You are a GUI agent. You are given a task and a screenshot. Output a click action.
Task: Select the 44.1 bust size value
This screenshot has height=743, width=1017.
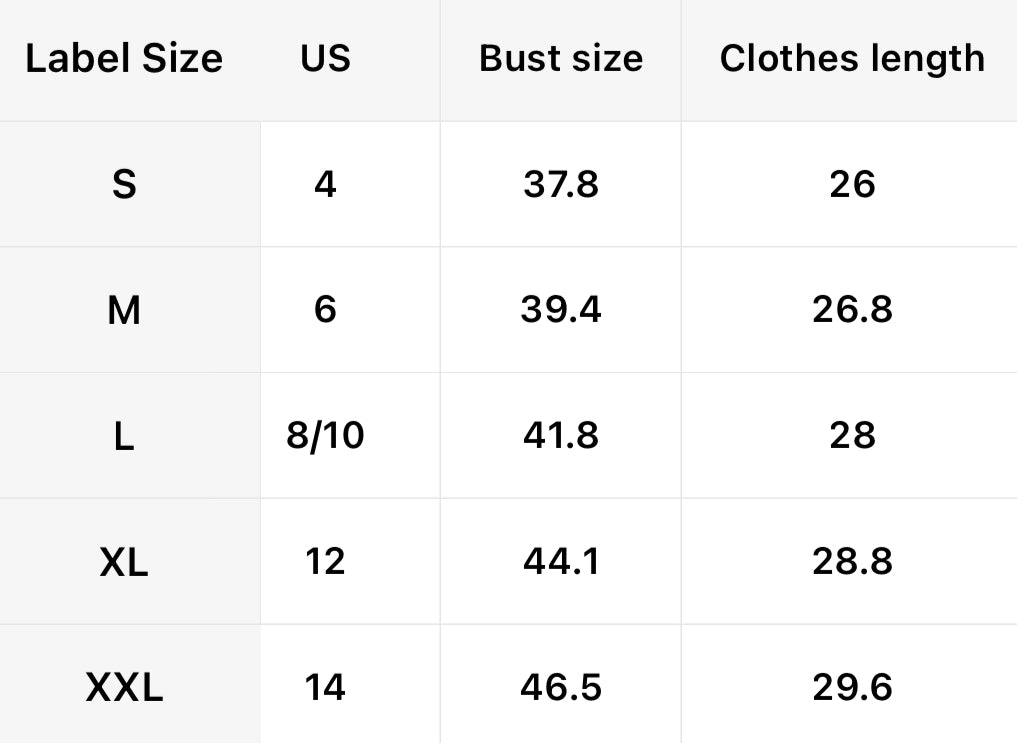coord(560,562)
